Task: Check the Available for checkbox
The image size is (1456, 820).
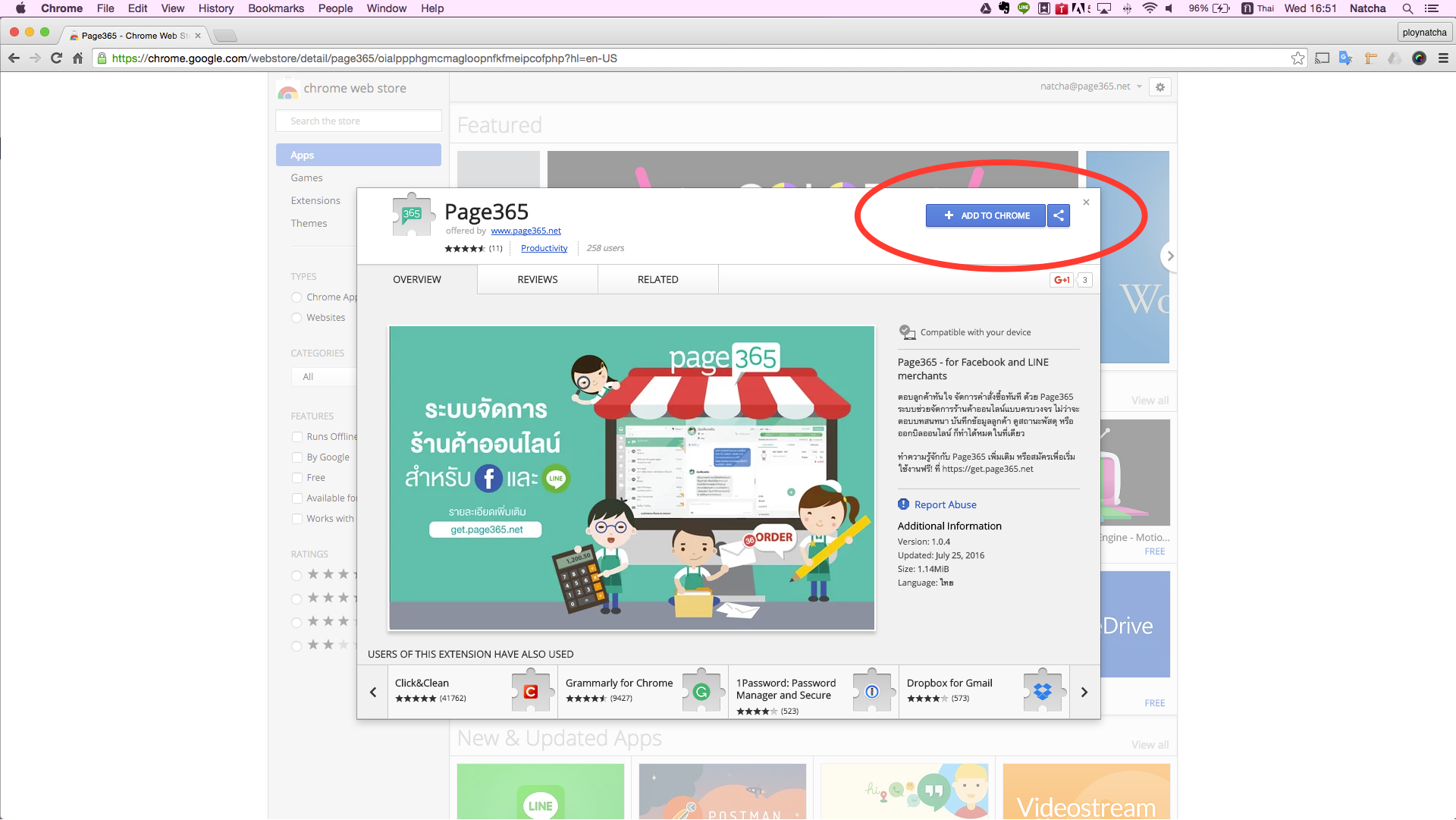Action: pos(297,498)
